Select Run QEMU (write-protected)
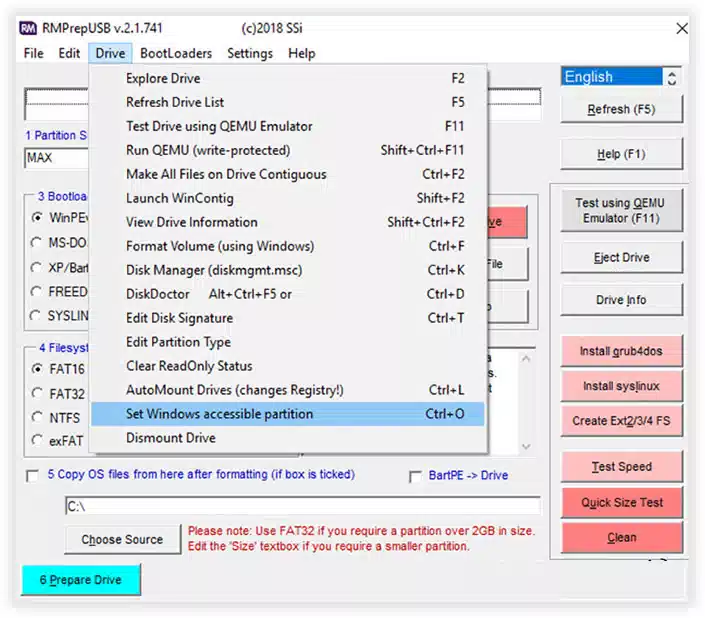 pyautogui.click(x=288, y=150)
